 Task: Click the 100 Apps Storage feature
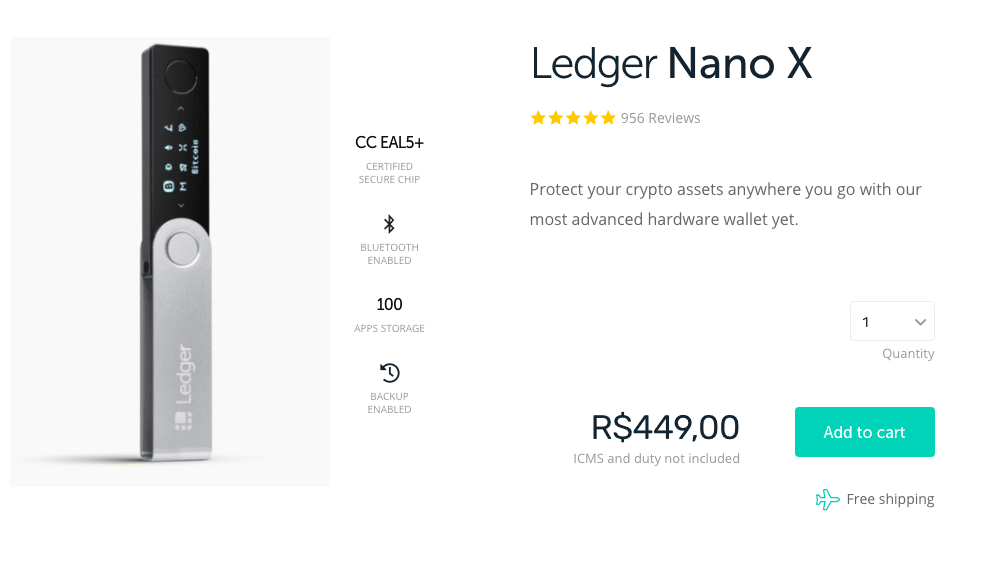pyautogui.click(x=389, y=305)
